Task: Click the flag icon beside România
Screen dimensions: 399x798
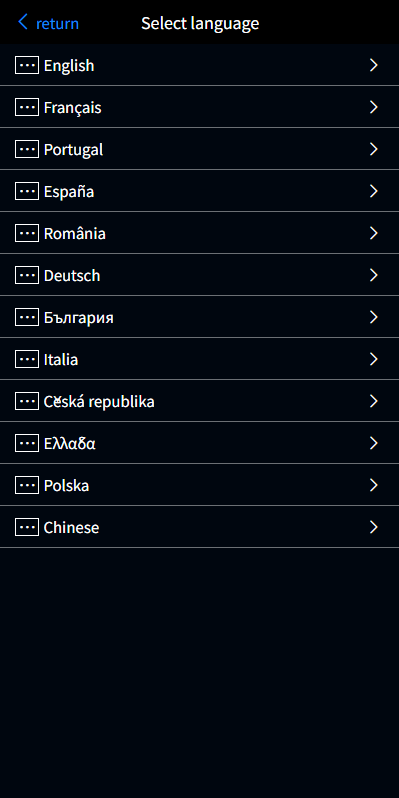Action: 27,233
